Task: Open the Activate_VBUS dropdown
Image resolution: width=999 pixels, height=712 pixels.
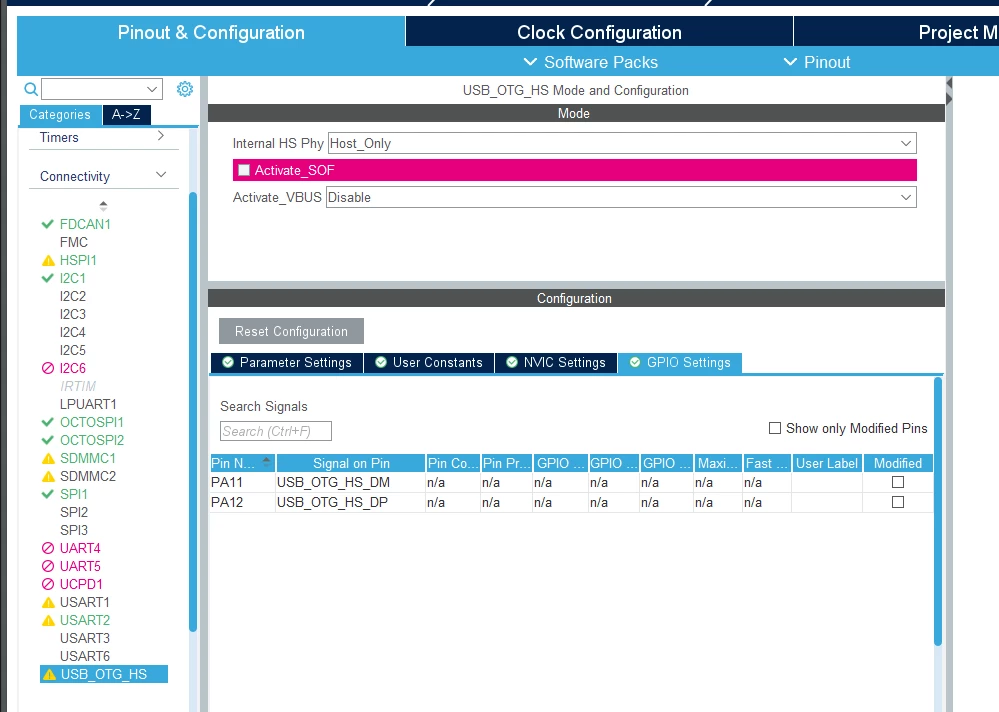Action: click(x=621, y=197)
